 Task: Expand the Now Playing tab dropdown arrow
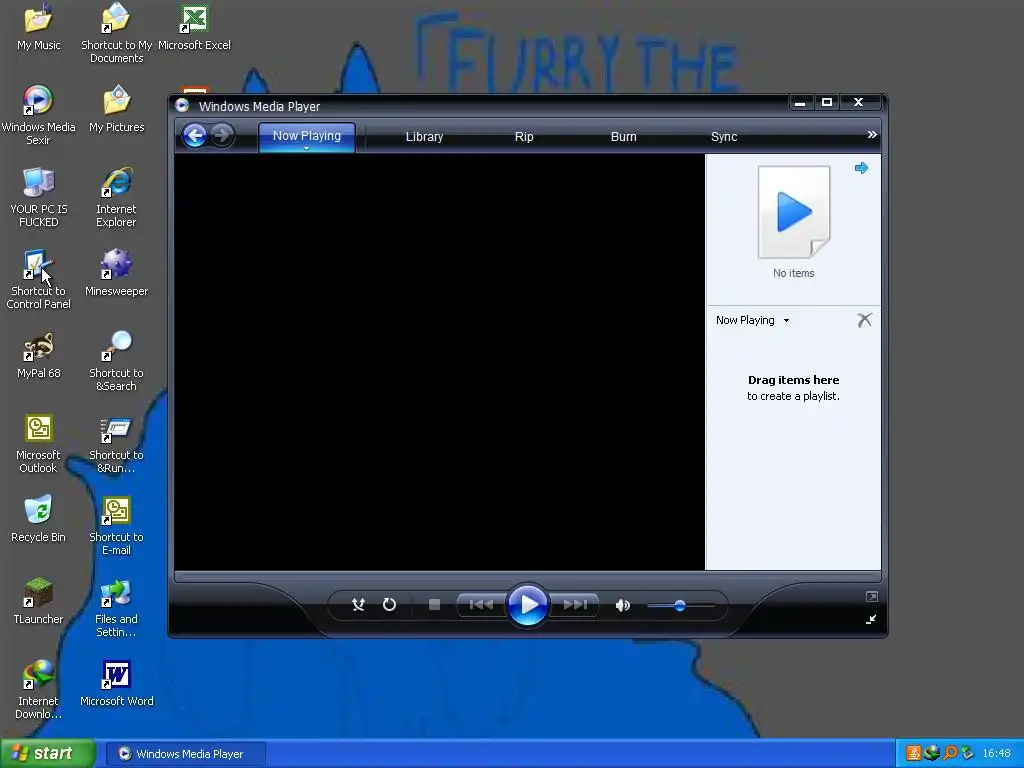(306, 149)
